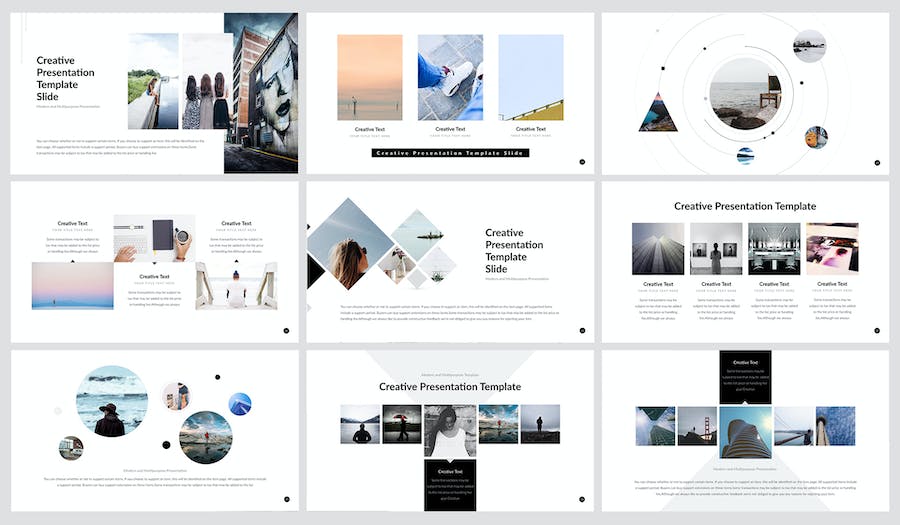Click 'Creative Presentation Template' title above five-photo strip
This screenshot has height=525, width=900.
450,387
